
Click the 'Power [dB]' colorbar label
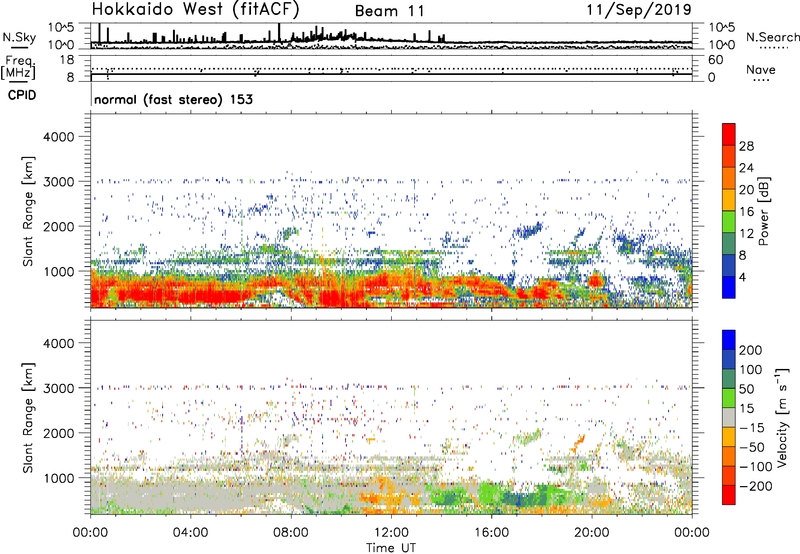763,211
